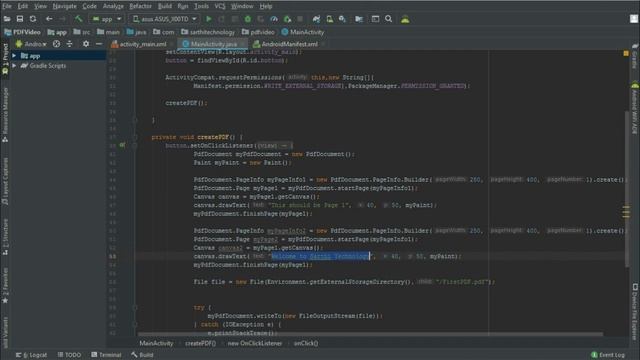
Task: Click the Sync Project with Gradle icon
Action: coord(316,19)
